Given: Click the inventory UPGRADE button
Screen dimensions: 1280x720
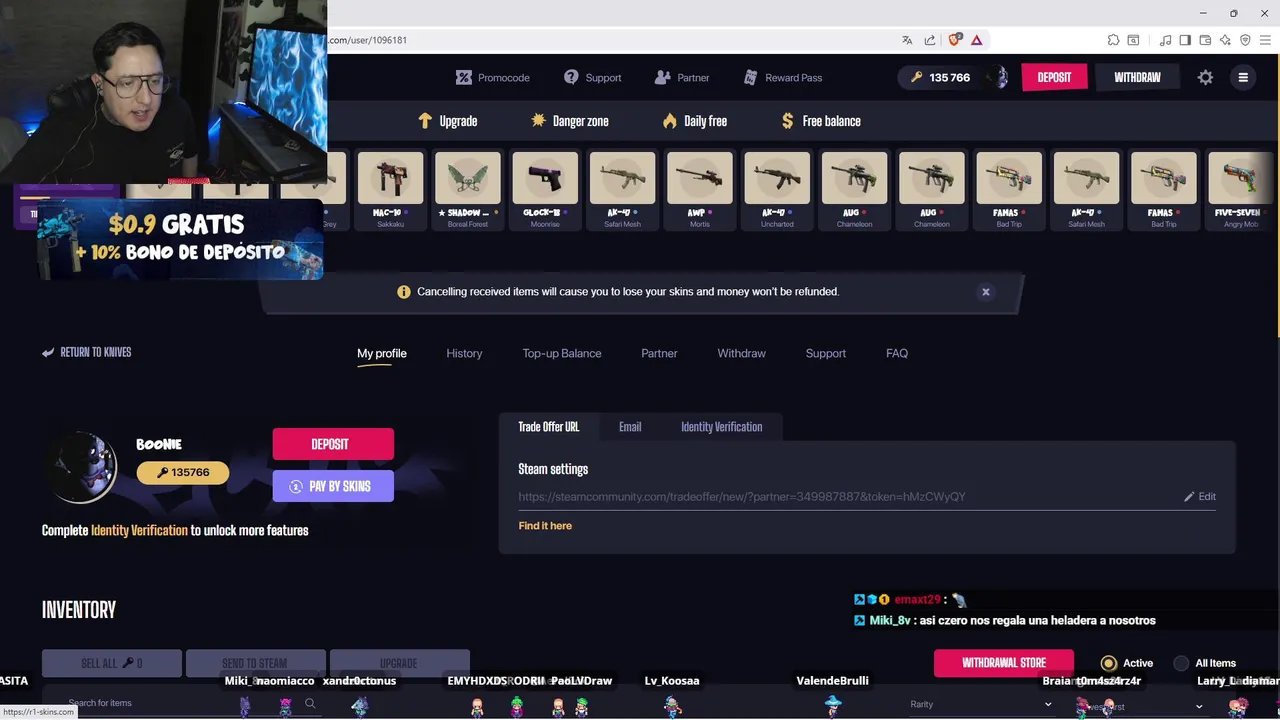Looking at the screenshot, I should (399, 663).
